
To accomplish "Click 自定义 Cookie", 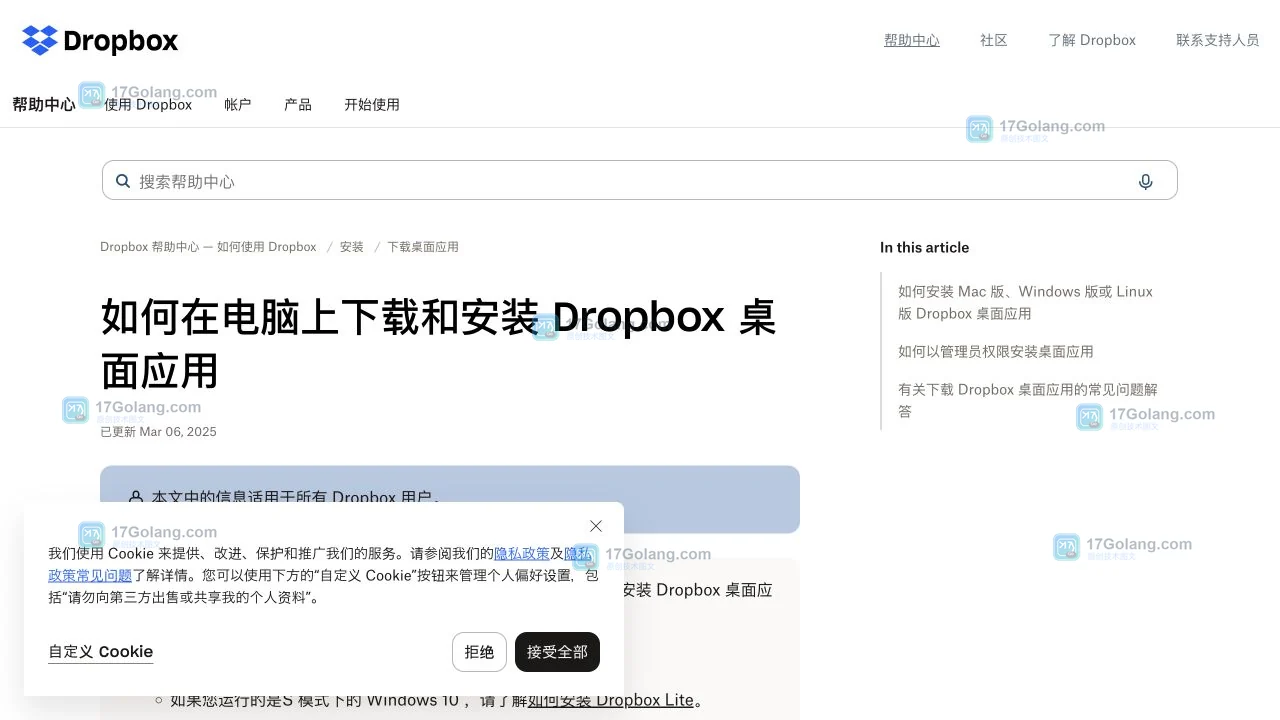I will tap(100, 652).
